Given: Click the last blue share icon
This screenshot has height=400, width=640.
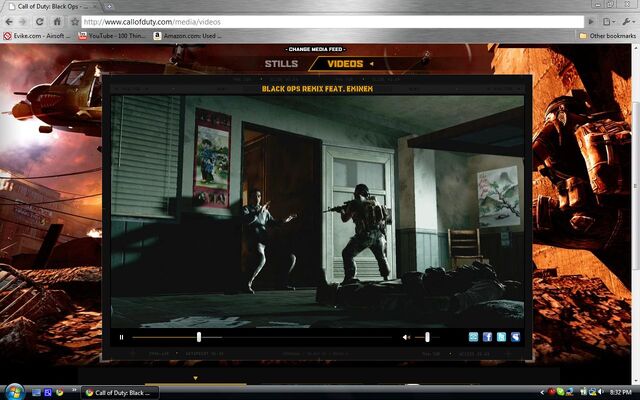Looking at the screenshot, I should 515,337.
